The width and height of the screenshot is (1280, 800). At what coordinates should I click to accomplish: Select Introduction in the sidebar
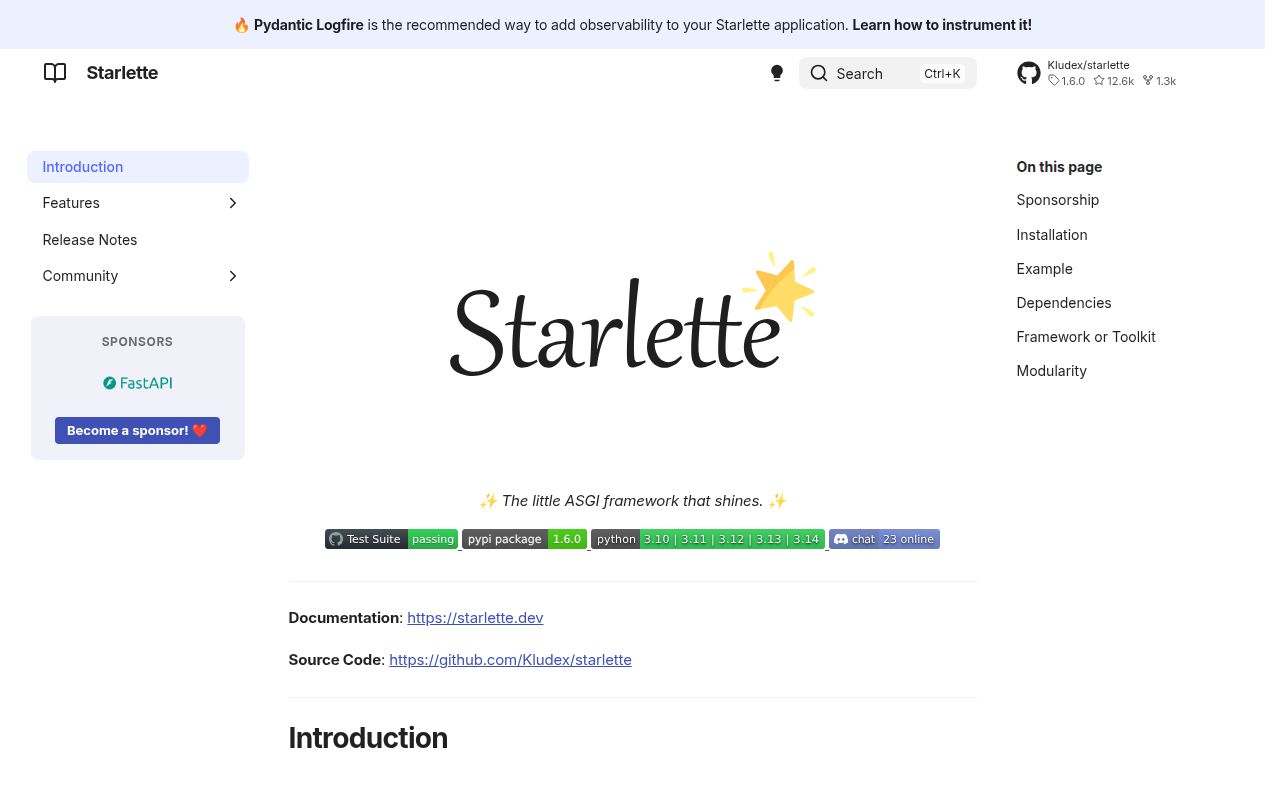[138, 167]
